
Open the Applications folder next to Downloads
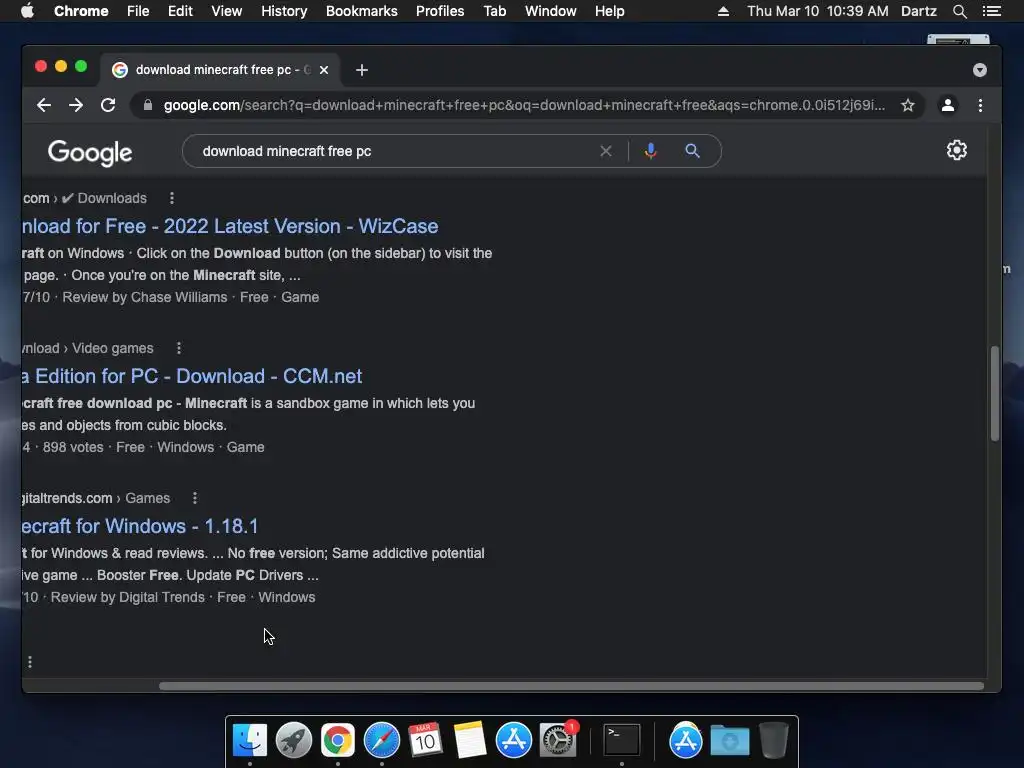point(685,741)
